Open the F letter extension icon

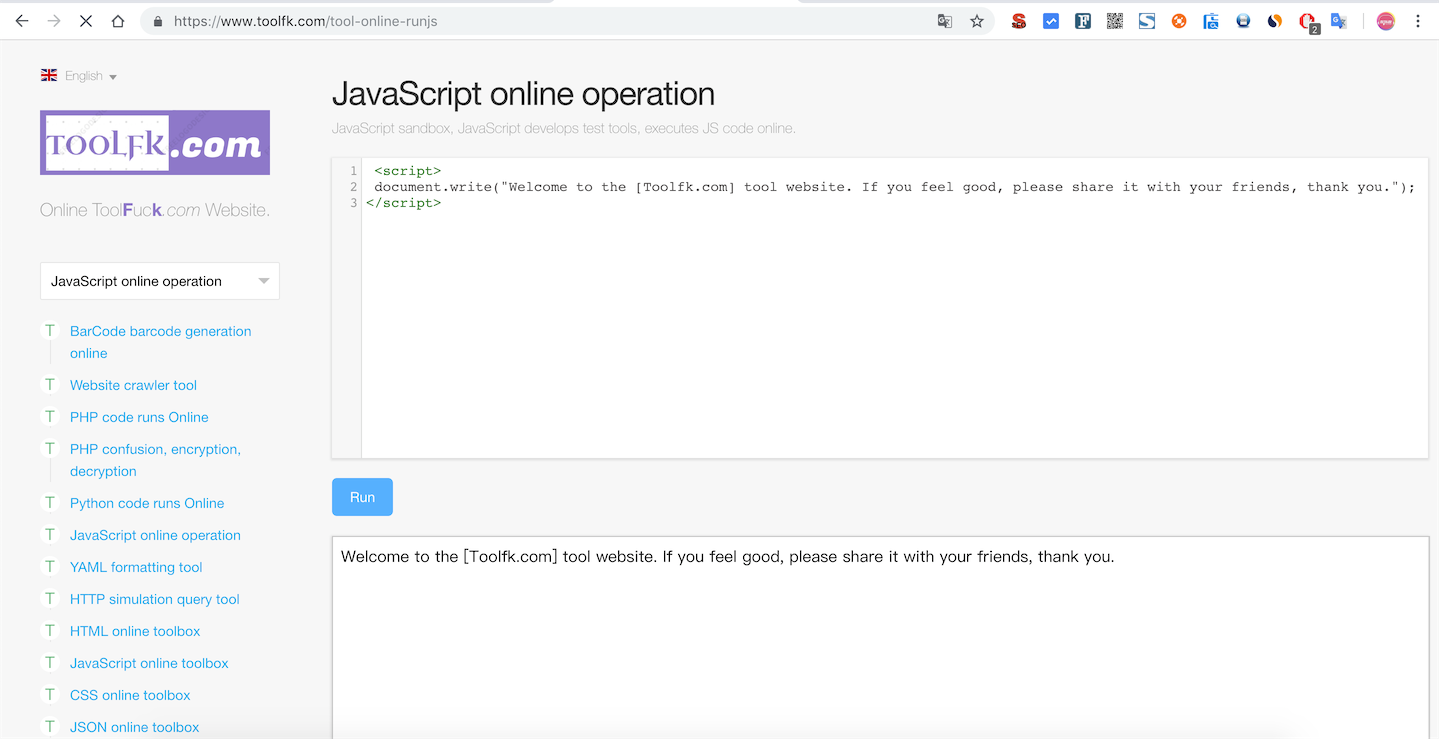click(1083, 21)
